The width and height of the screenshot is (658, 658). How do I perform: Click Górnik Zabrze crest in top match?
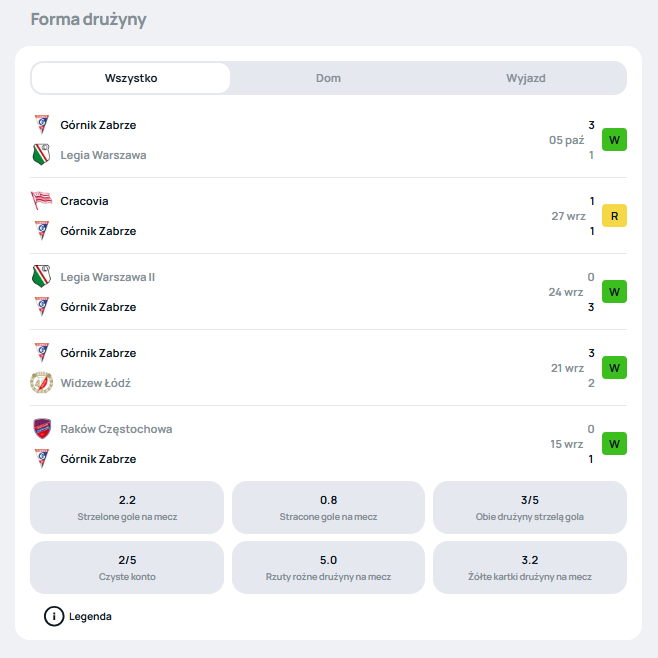[41, 125]
